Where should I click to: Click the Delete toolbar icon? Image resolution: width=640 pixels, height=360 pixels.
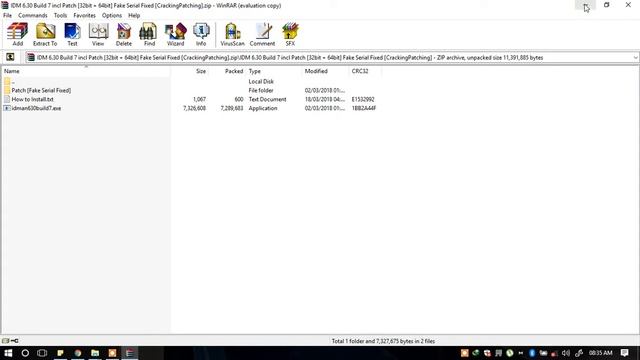[124, 34]
